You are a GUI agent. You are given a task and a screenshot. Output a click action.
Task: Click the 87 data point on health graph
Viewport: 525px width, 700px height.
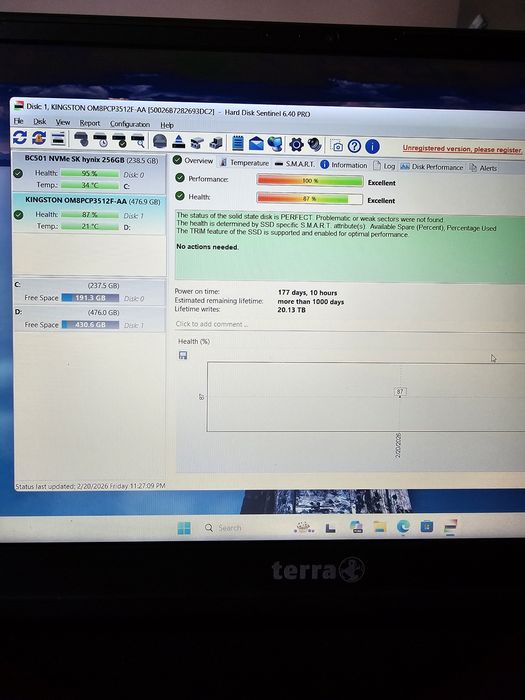(x=400, y=392)
